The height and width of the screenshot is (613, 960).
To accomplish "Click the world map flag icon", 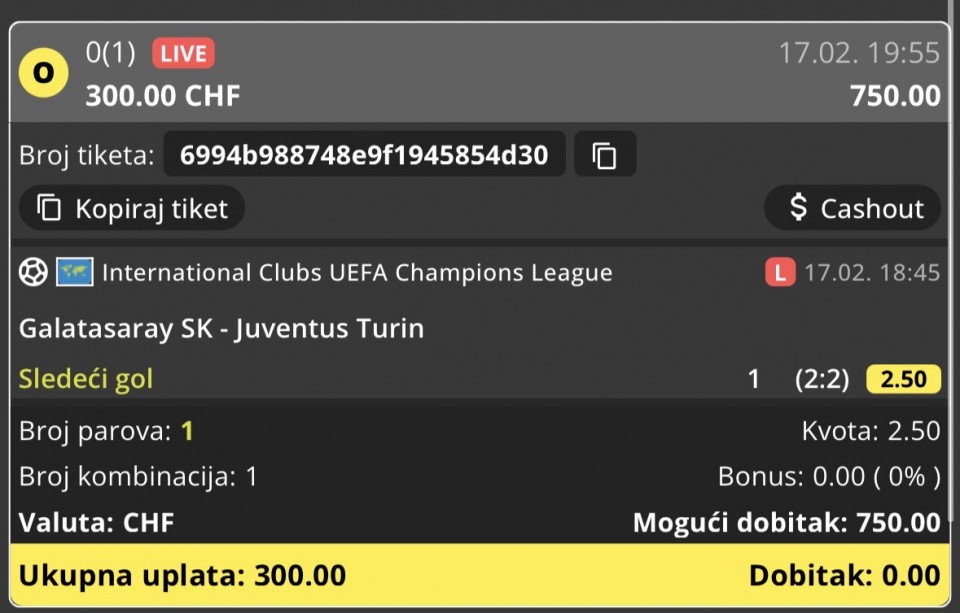I will [x=75, y=272].
